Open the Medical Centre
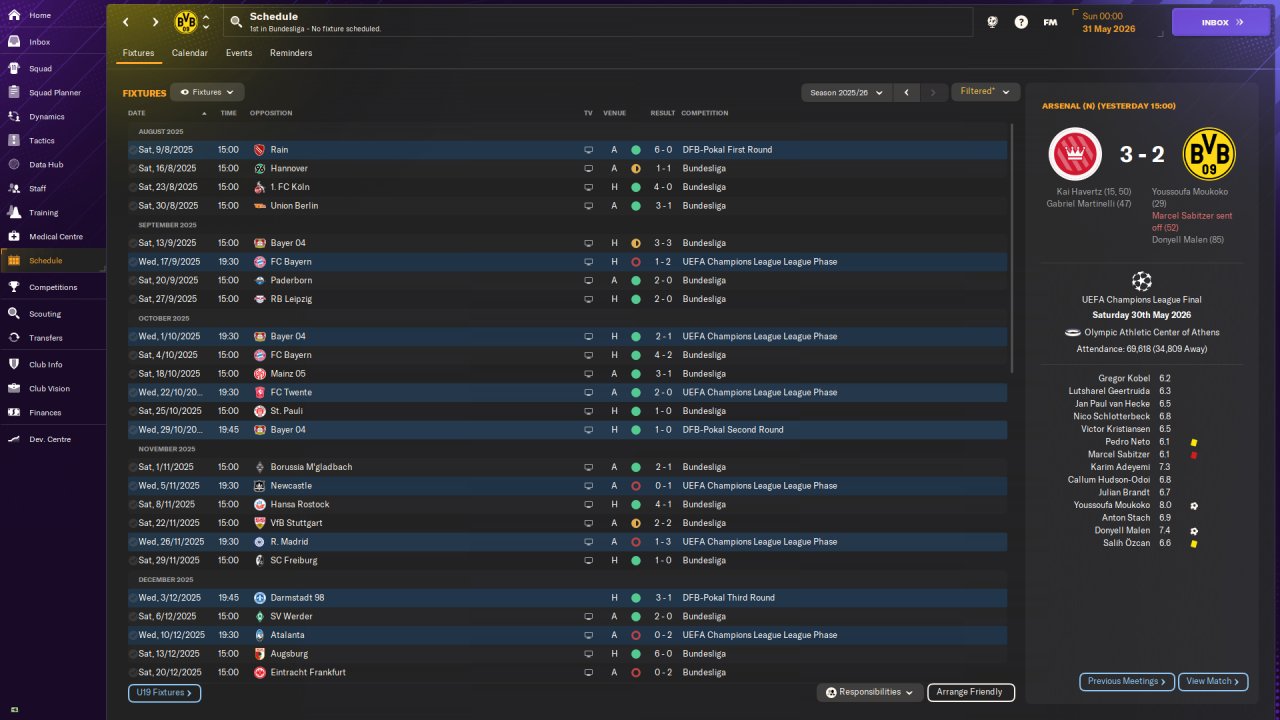 [x=53, y=237]
